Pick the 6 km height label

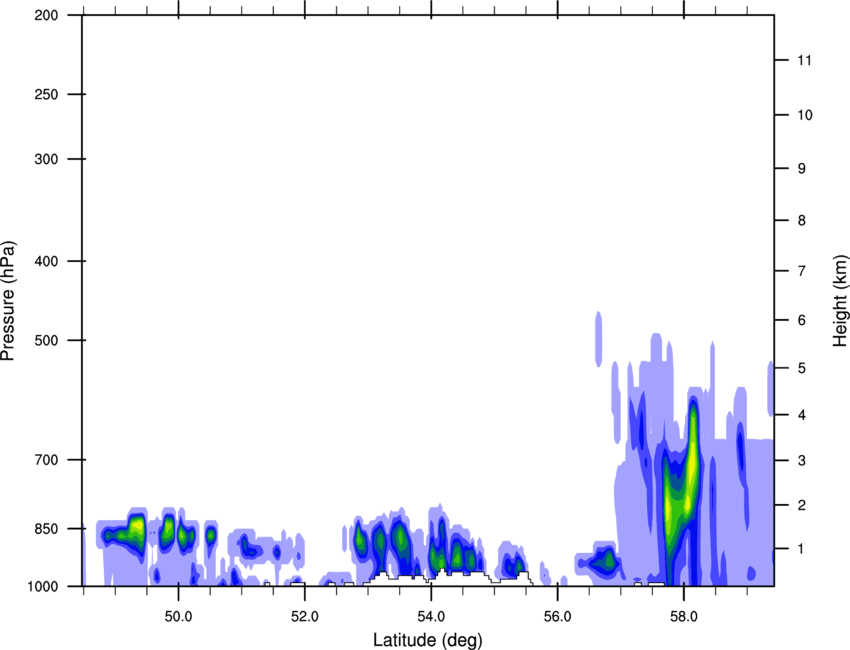pos(802,320)
